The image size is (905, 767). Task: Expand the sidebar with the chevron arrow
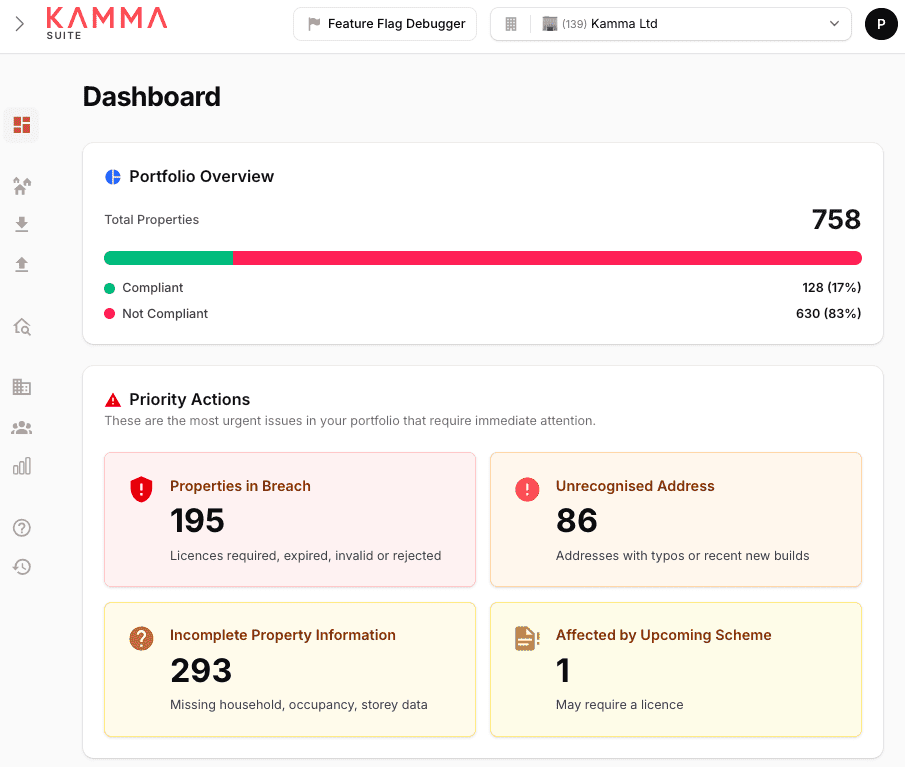[20, 24]
